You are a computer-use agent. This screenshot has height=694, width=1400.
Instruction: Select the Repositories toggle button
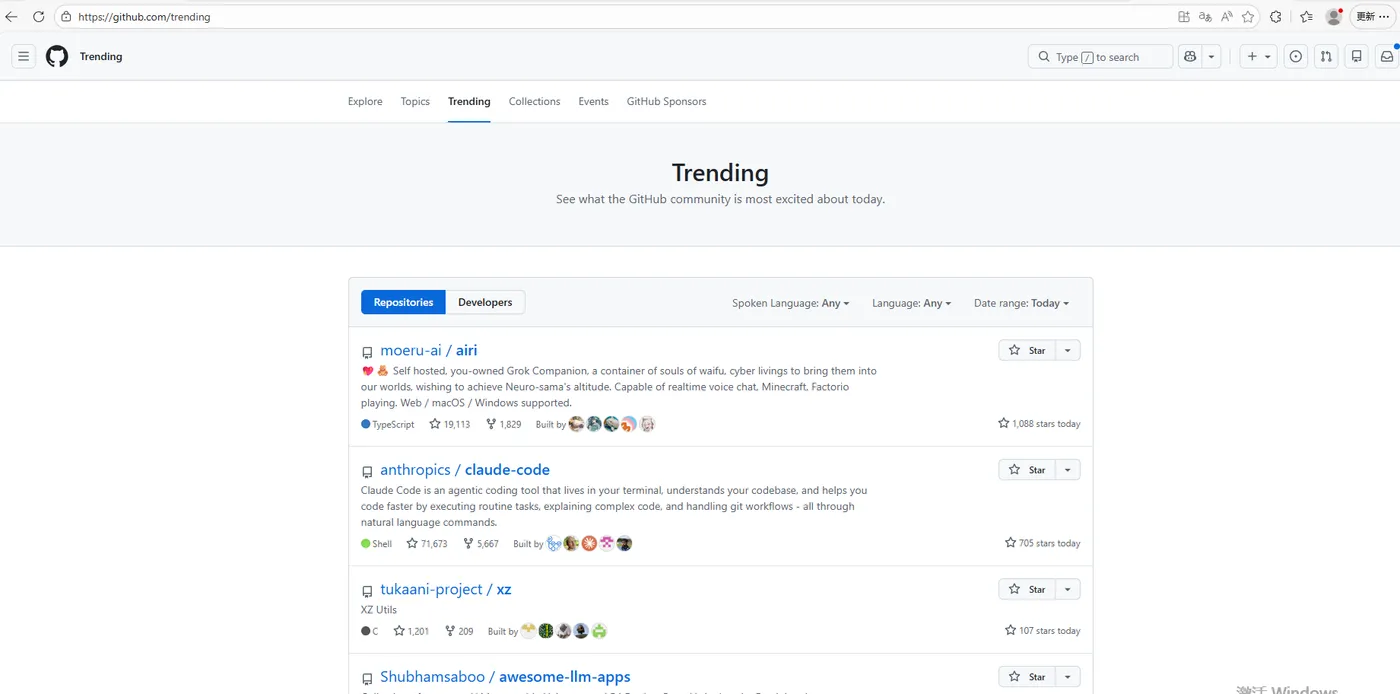pos(403,302)
